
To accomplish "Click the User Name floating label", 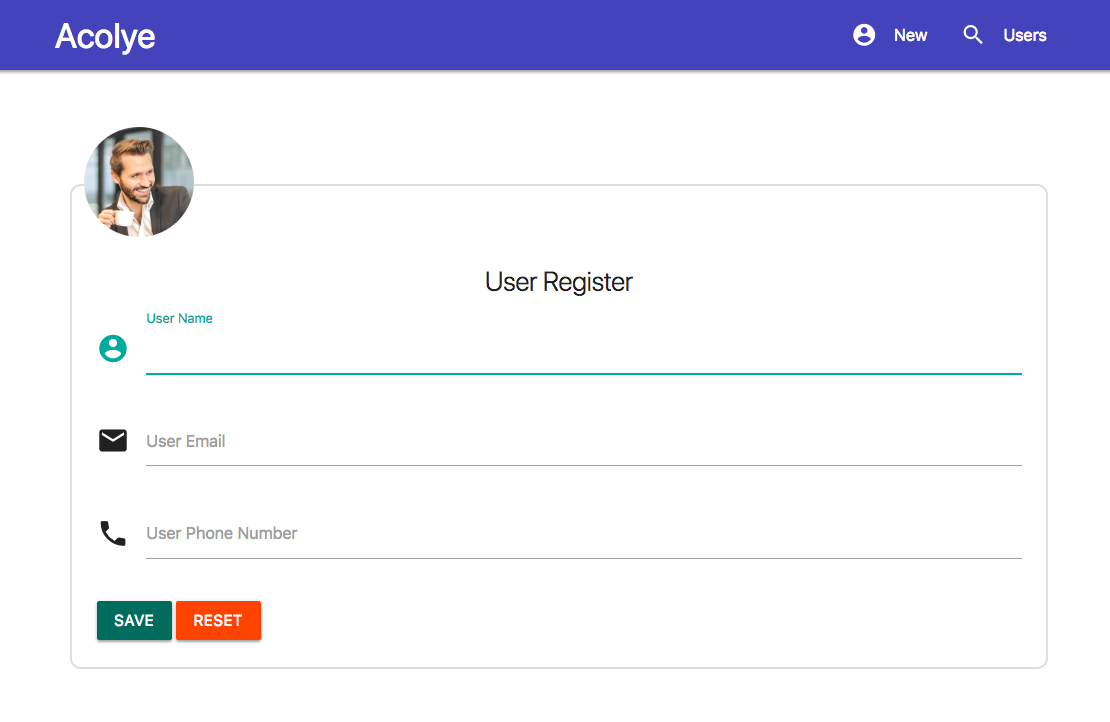I will click(x=179, y=319).
